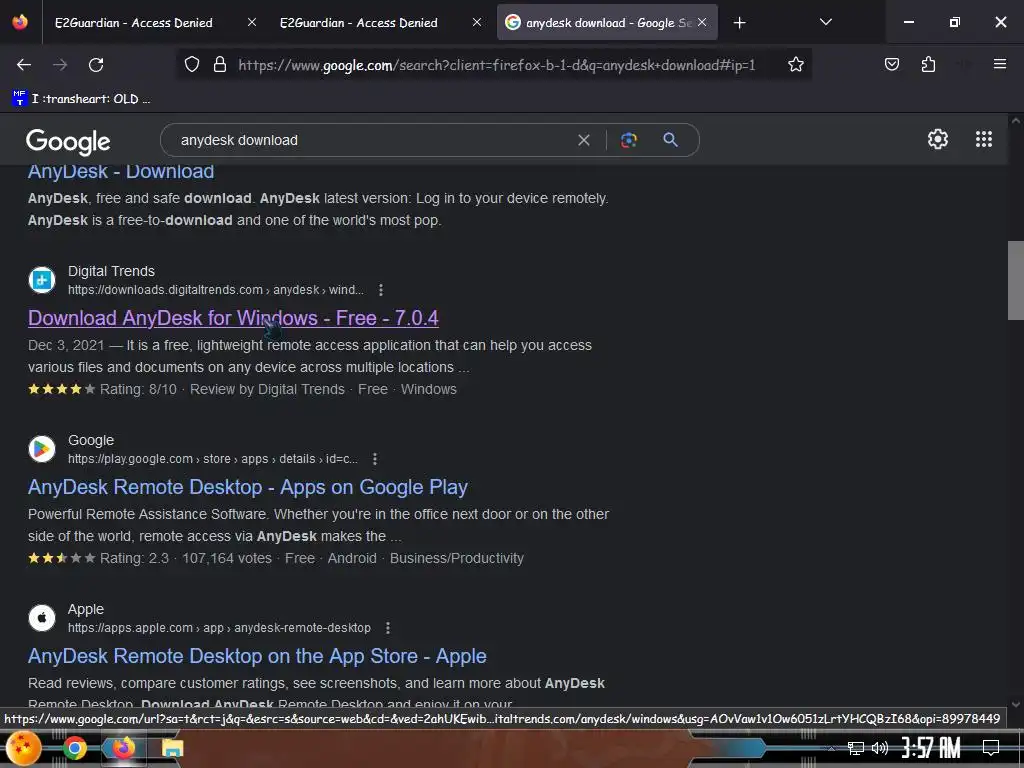Open the volume control in system tray
Image resolution: width=1024 pixels, height=768 pixels.
coord(880,748)
